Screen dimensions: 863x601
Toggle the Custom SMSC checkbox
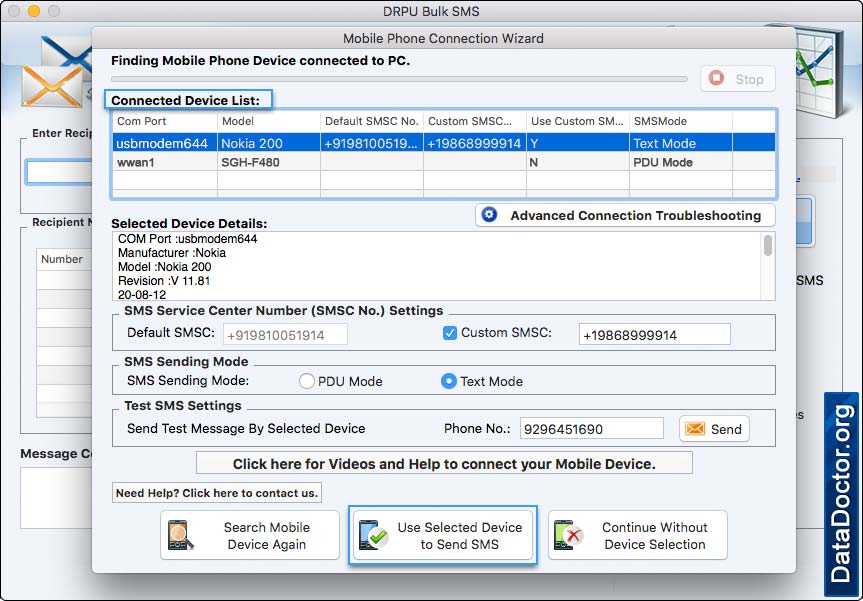point(450,333)
